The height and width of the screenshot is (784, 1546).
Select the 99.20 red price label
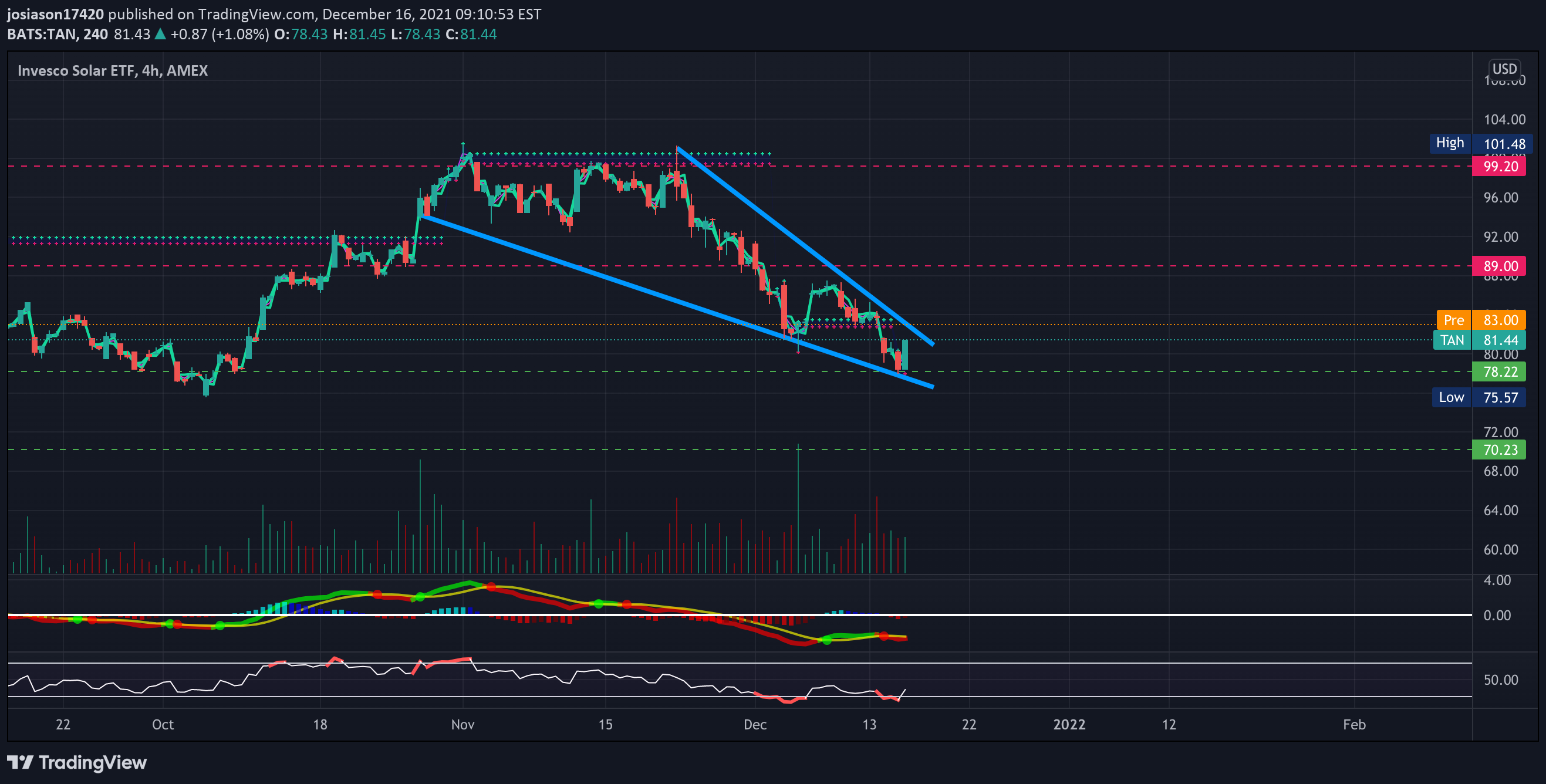pos(1498,166)
